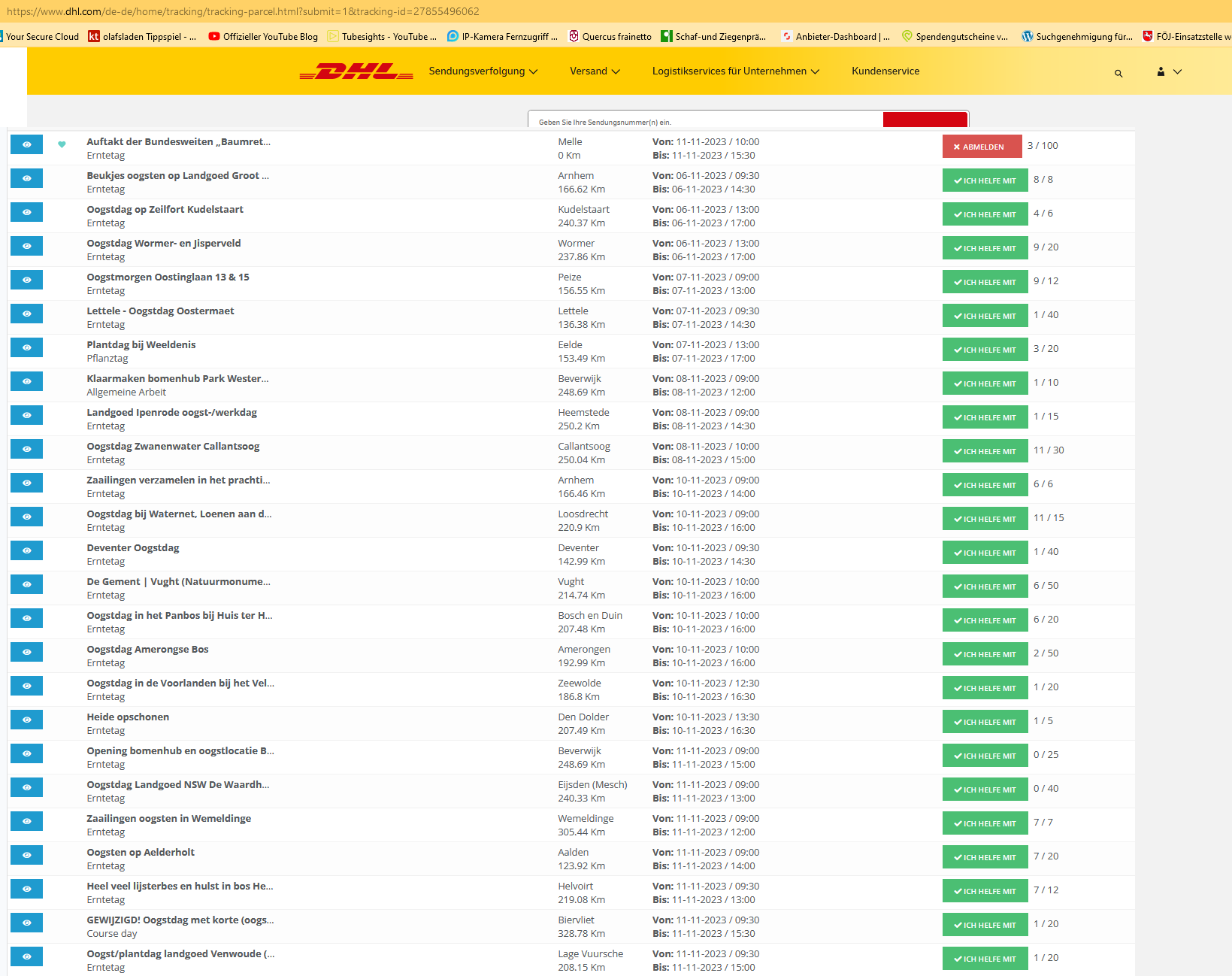View details eye icon for Oogstdag Zwanenwater Callantsoog

click(26, 449)
